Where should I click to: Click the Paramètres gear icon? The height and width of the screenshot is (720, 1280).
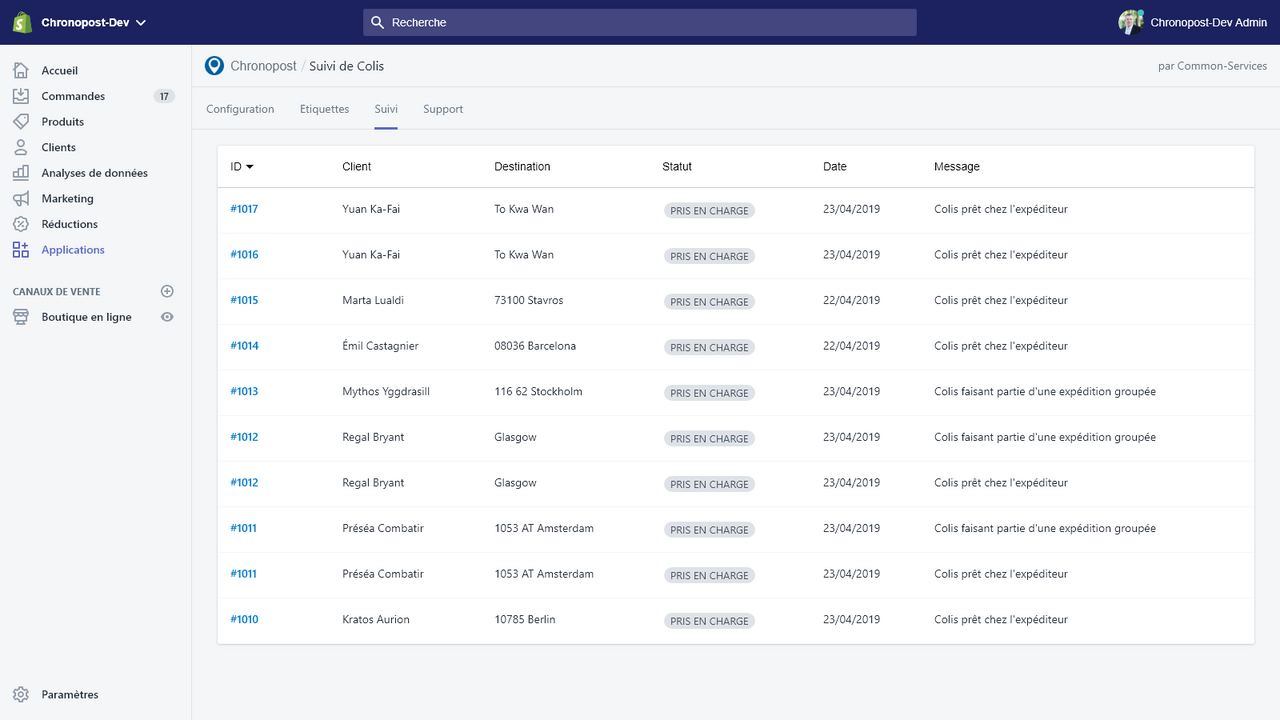[21, 694]
